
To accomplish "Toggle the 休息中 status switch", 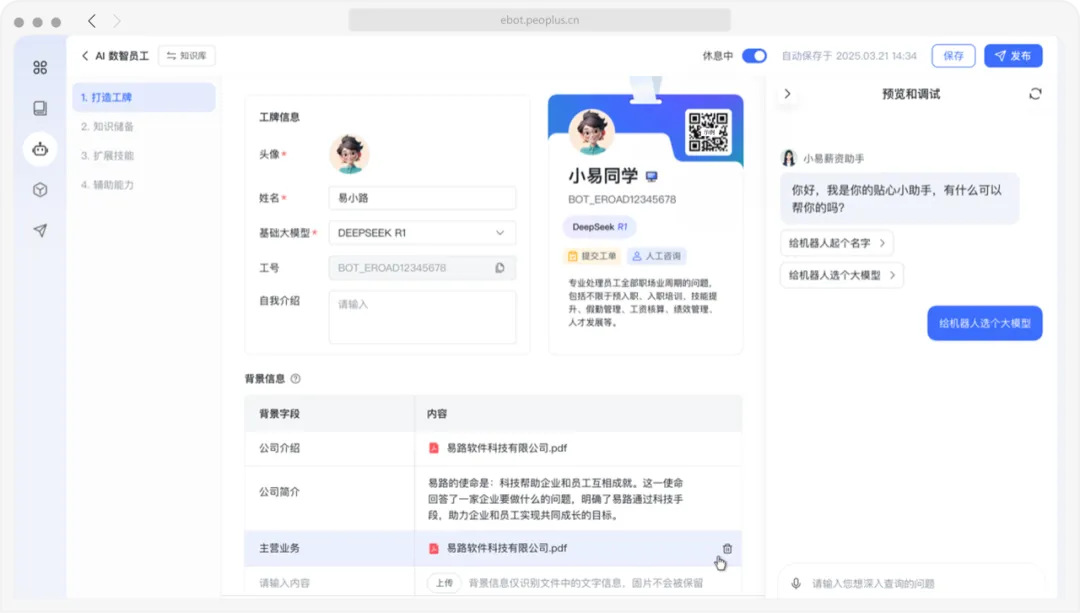I will [x=756, y=56].
